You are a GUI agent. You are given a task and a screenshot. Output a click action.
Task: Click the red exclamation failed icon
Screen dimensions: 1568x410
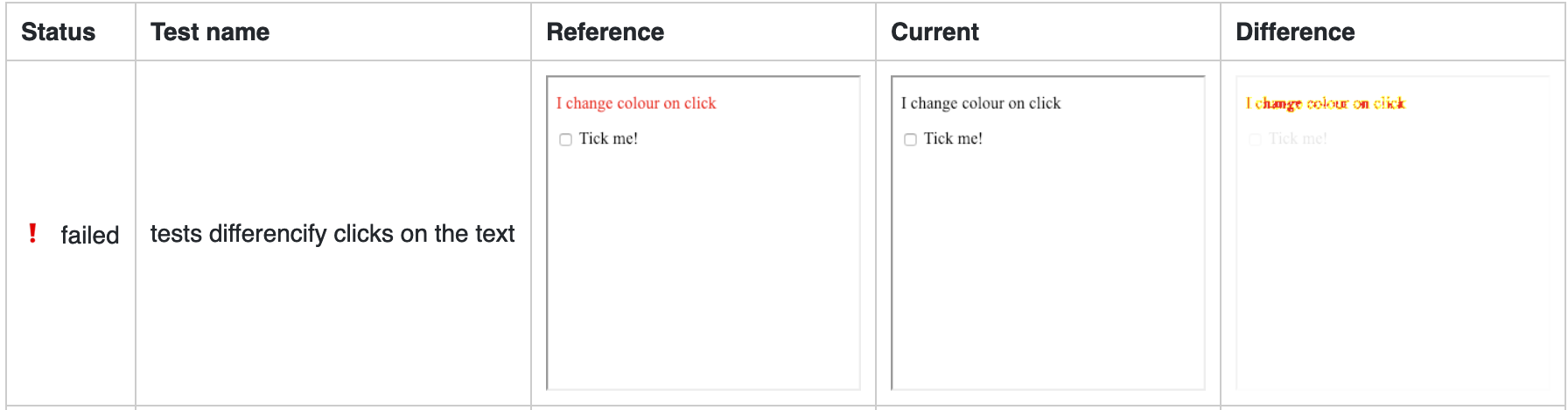click(33, 233)
